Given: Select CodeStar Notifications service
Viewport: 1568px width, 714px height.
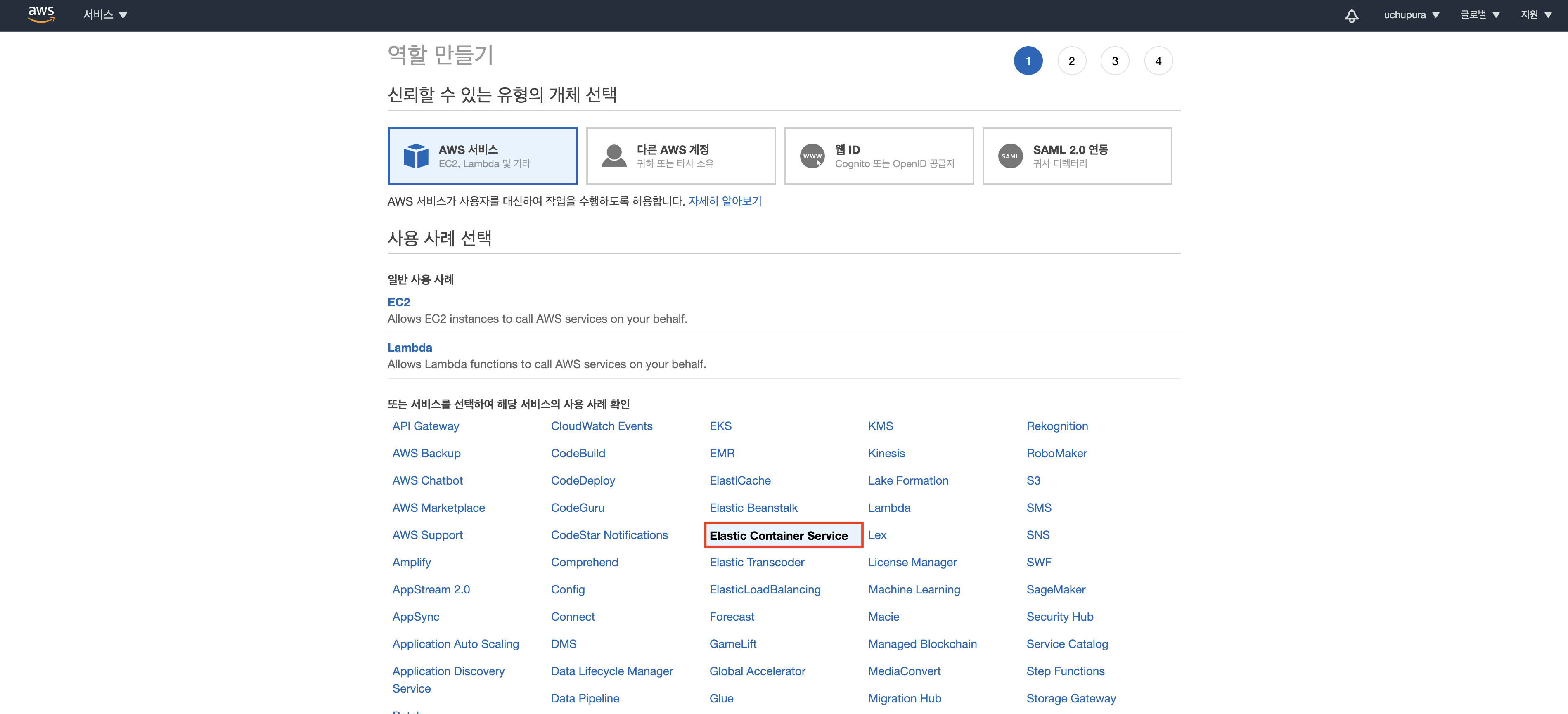Looking at the screenshot, I should click(609, 535).
